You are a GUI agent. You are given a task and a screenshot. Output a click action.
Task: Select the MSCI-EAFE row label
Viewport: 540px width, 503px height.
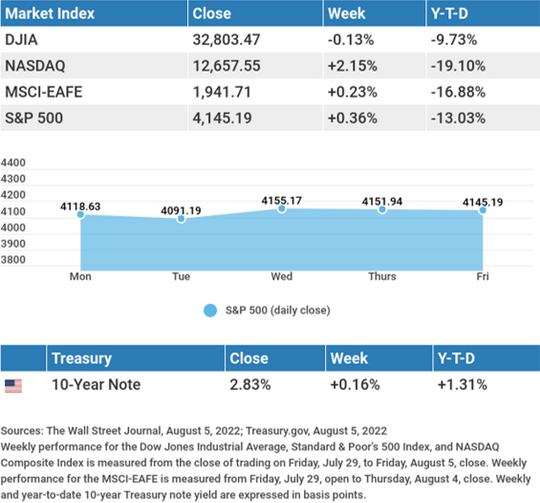[44, 92]
